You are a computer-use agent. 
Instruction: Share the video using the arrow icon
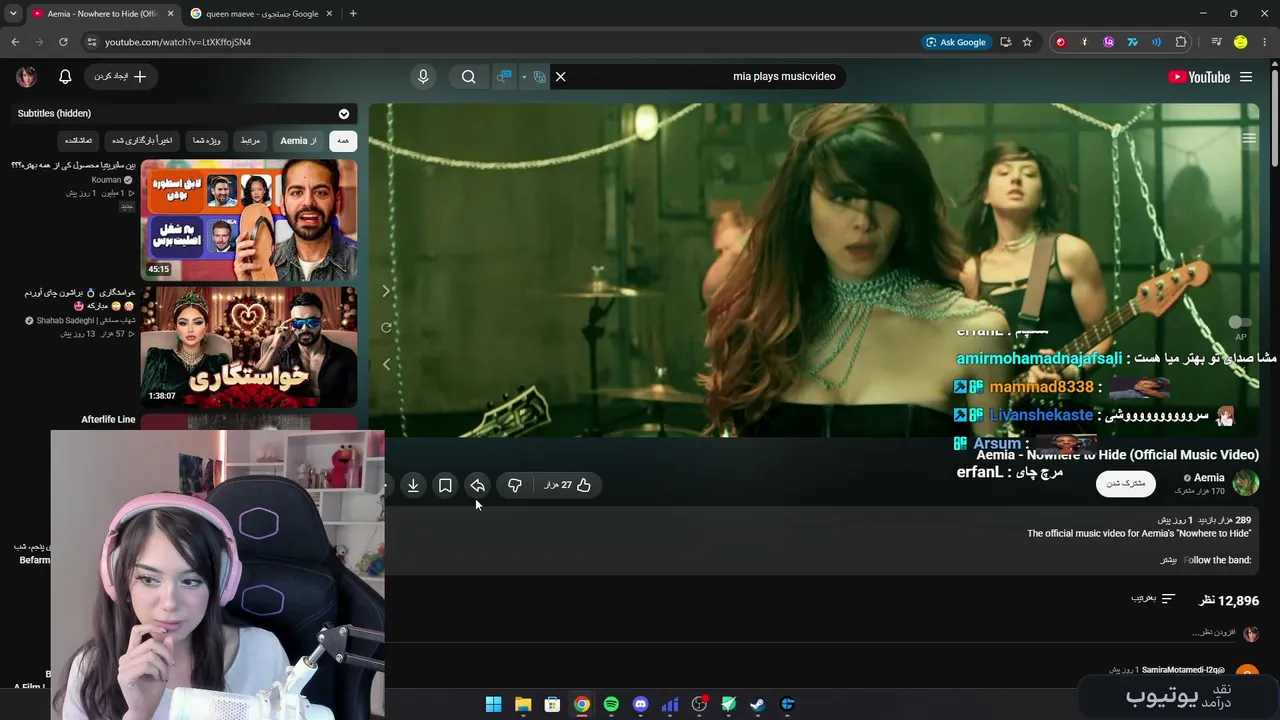(x=478, y=485)
